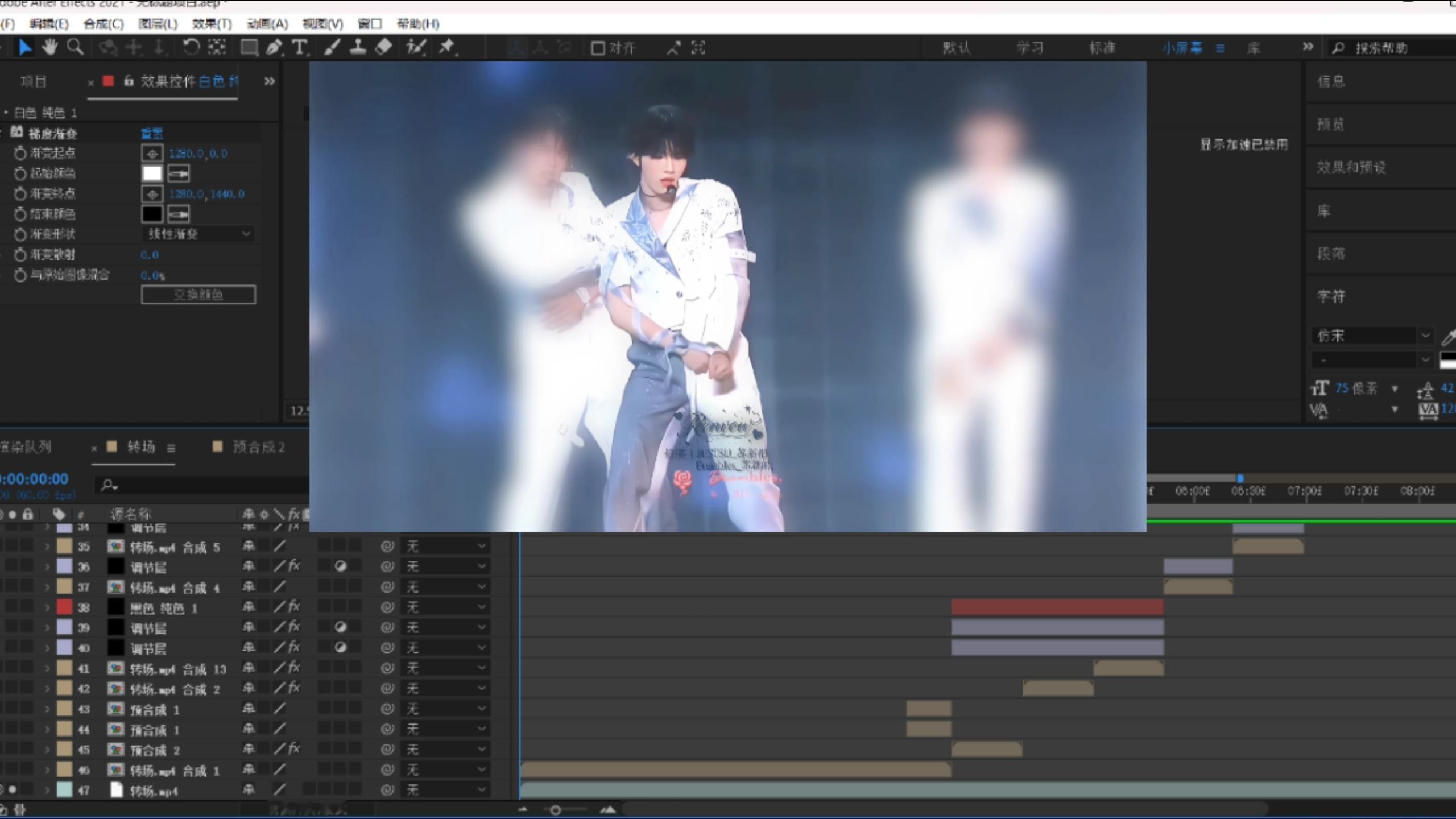Open the 仿宋 font family dropdown
The height and width of the screenshot is (819, 1456).
tap(1372, 336)
